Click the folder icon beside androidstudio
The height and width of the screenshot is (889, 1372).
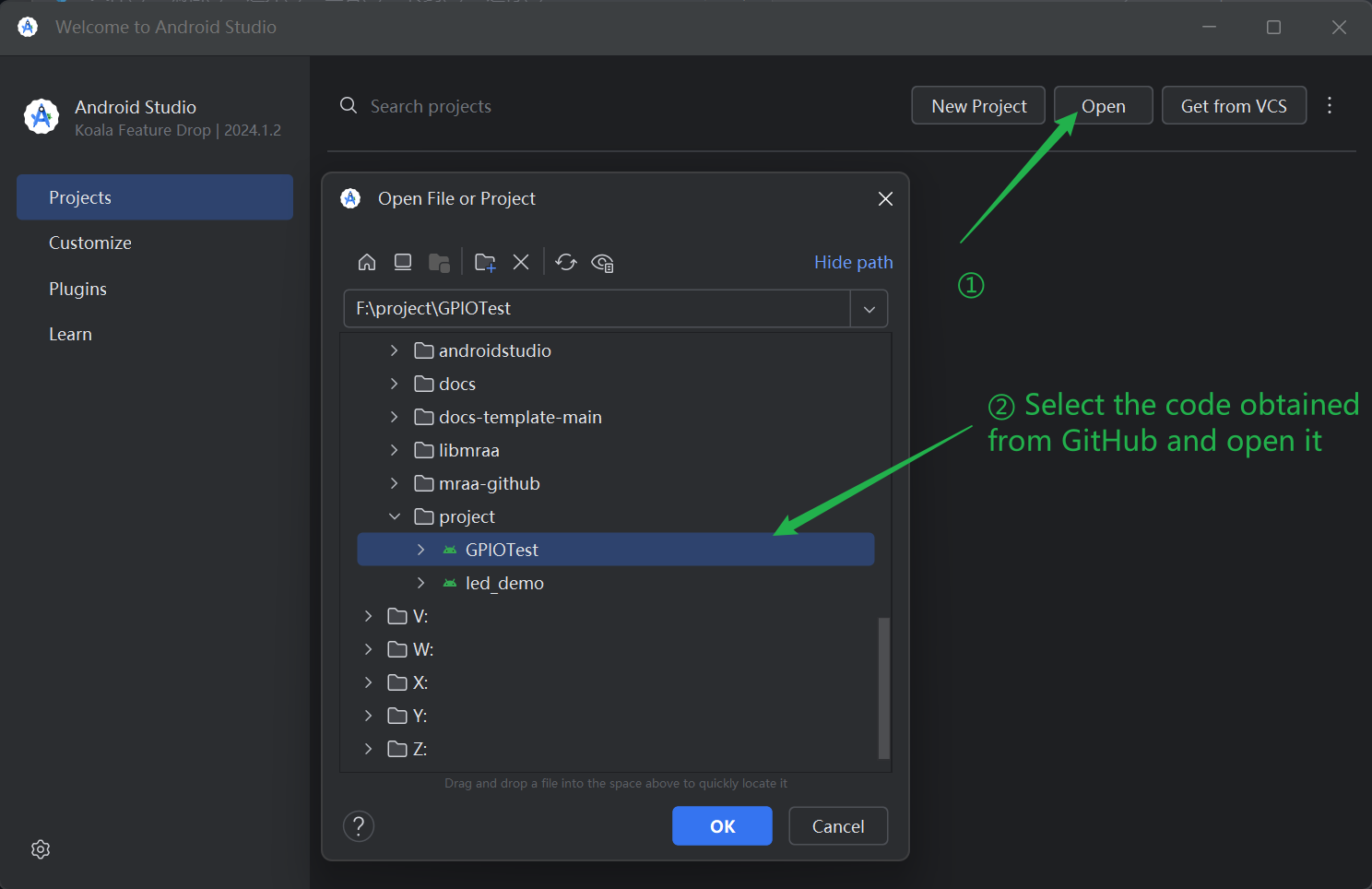point(424,350)
